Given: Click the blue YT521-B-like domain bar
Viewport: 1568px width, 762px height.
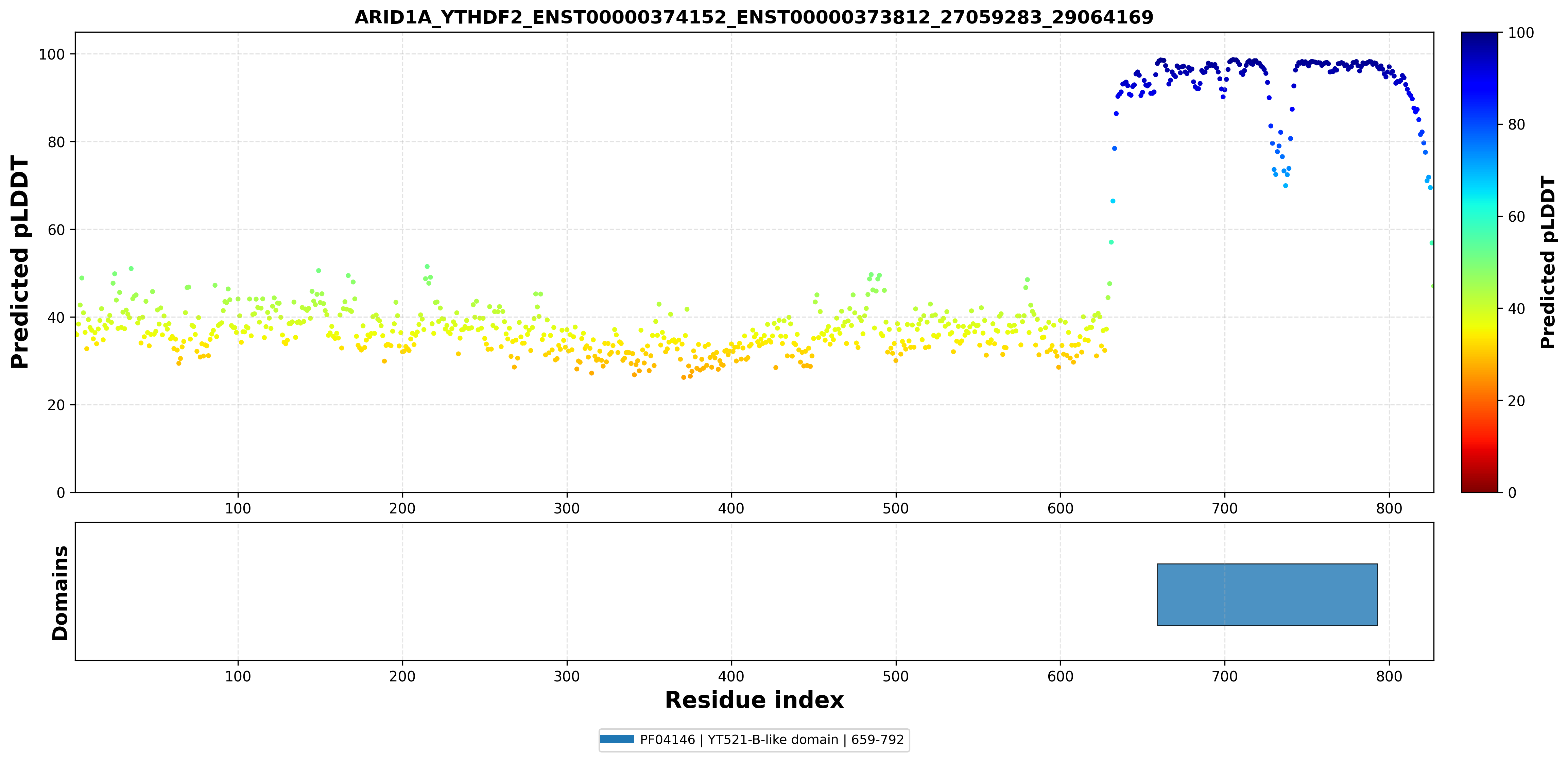Looking at the screenshot, I should (x=1267, y=594).
